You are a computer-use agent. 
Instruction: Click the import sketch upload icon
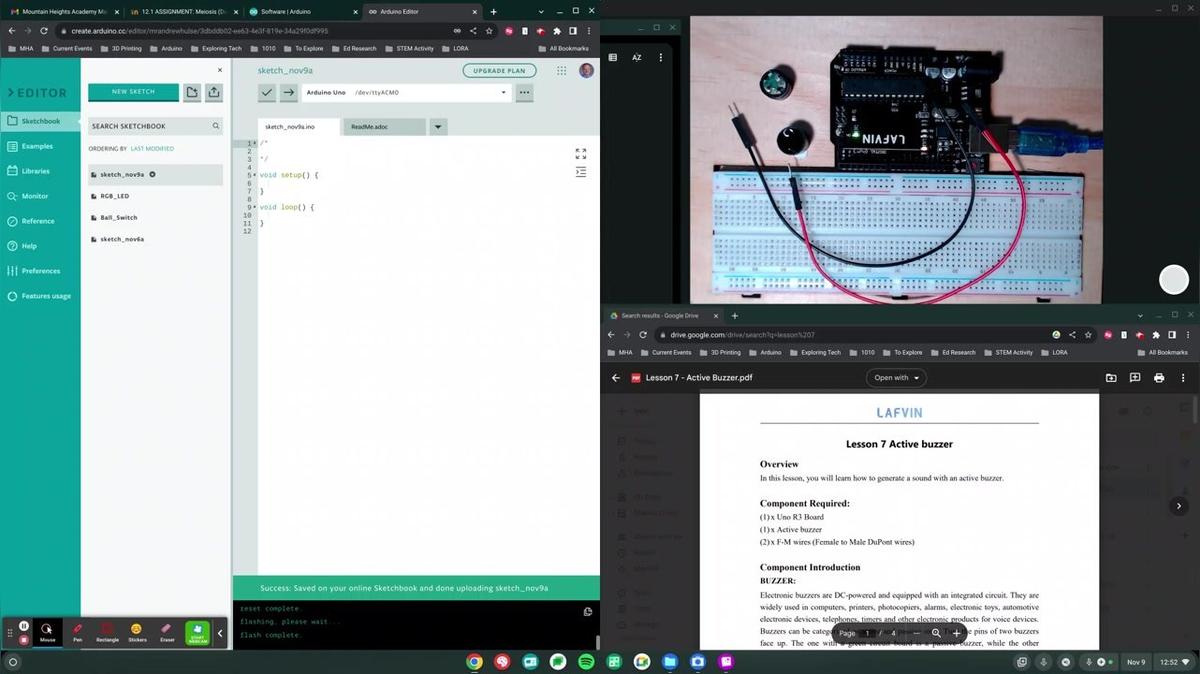(x=214, y=92)
